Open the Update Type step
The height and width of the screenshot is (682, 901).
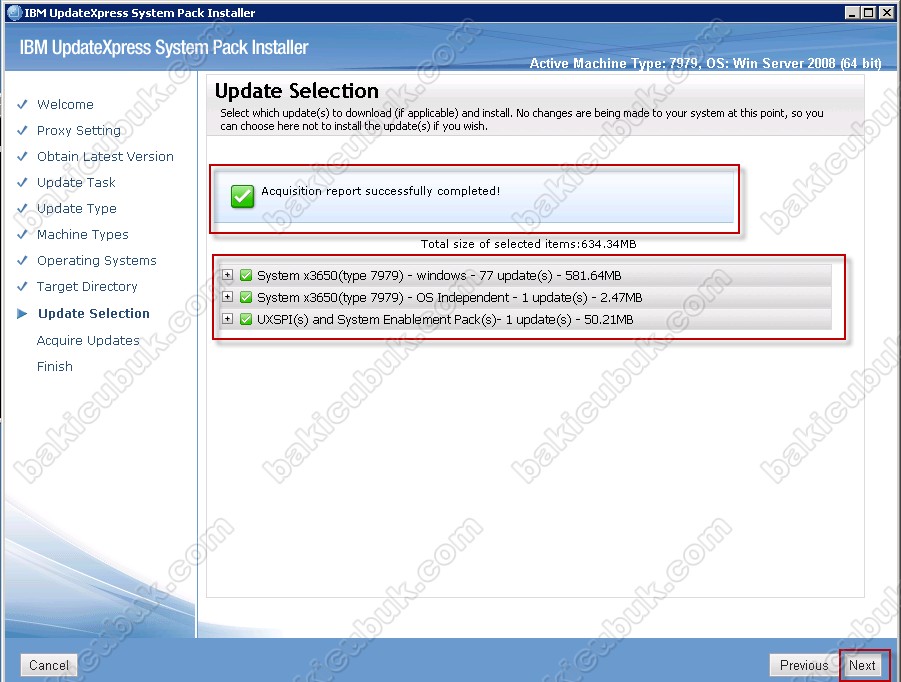76,209
